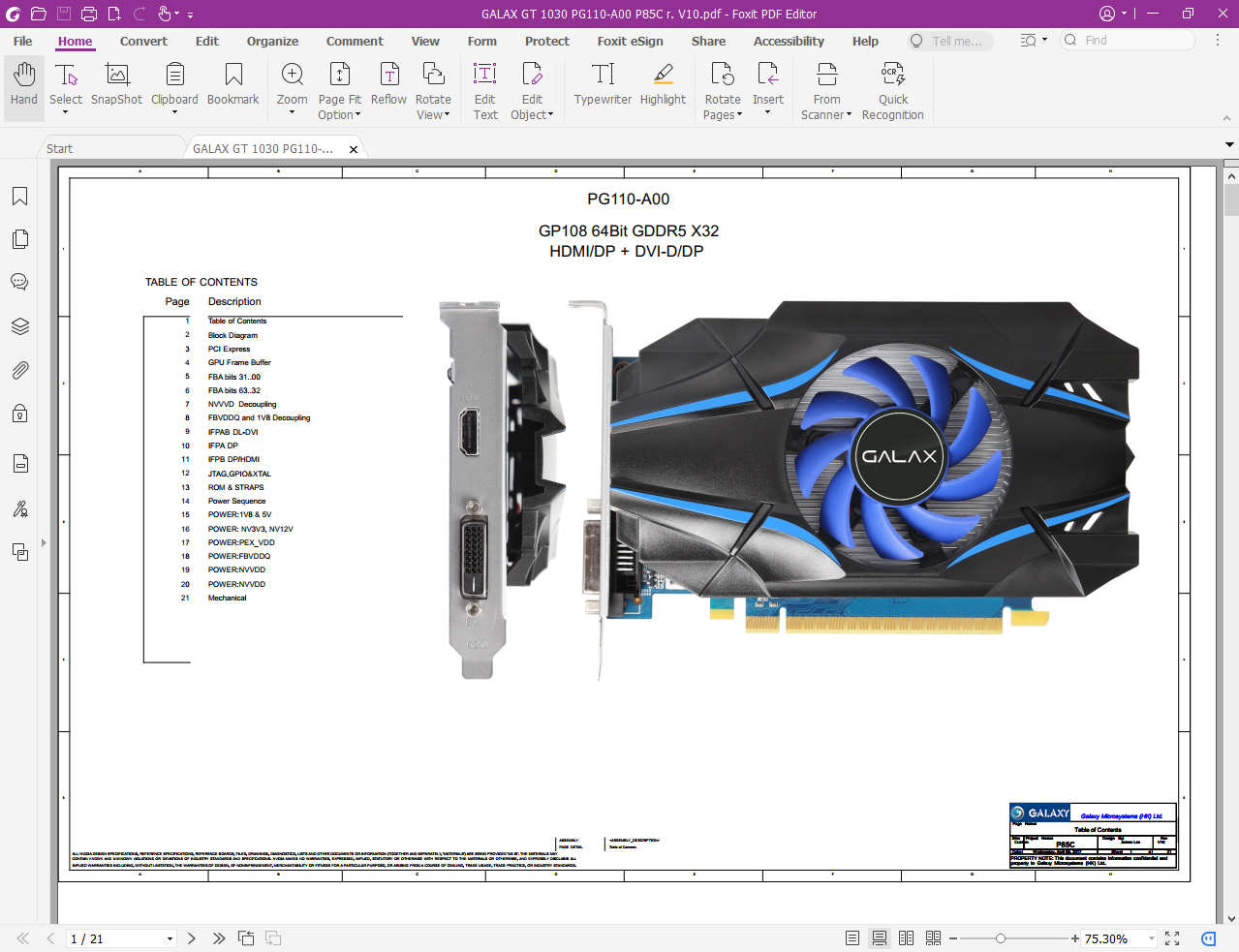Choose the SnapShot tool
Viewport: 1239px width, 952px height.
(116, 85)
